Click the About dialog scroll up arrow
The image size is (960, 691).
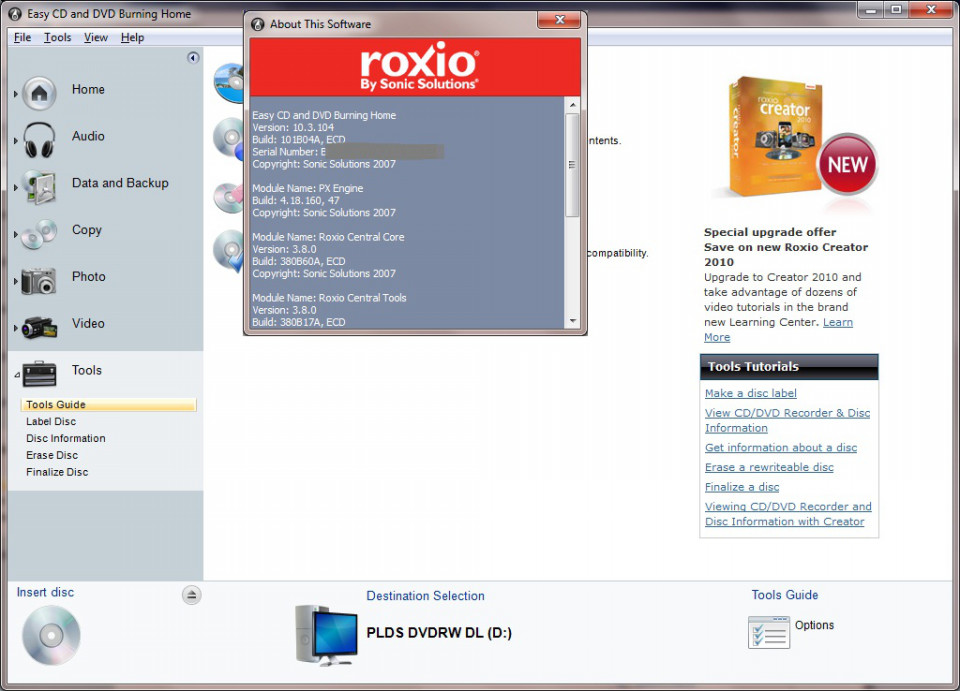pyautogui.click(x=572, y=105)
